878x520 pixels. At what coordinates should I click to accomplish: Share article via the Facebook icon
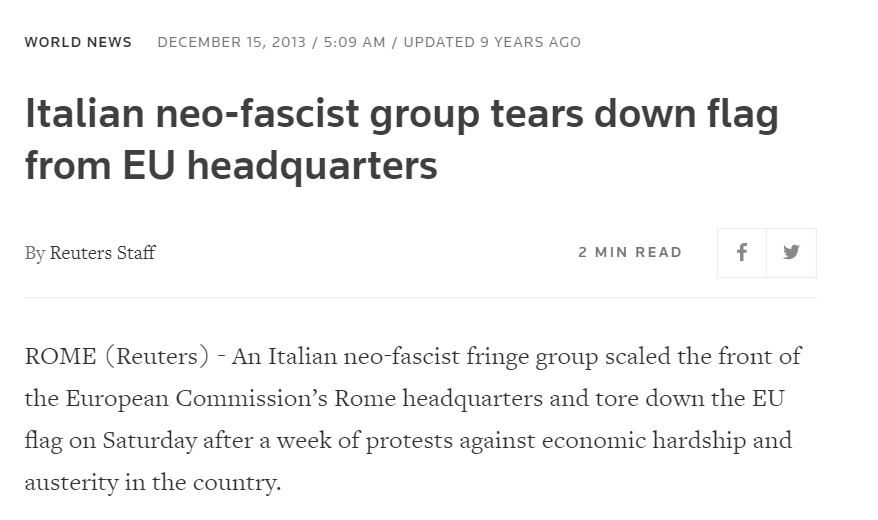click(742, 252)
